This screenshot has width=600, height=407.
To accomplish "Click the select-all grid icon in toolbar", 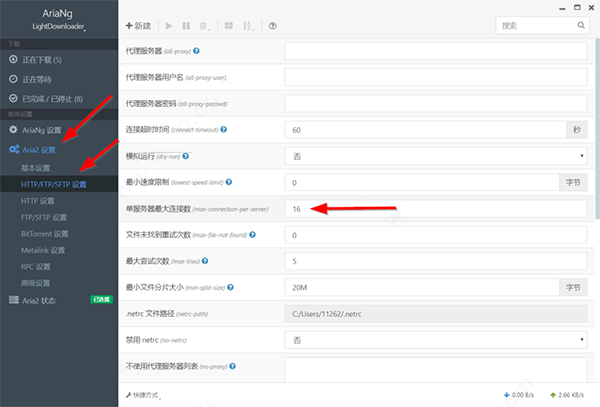I will click(229, 26).
